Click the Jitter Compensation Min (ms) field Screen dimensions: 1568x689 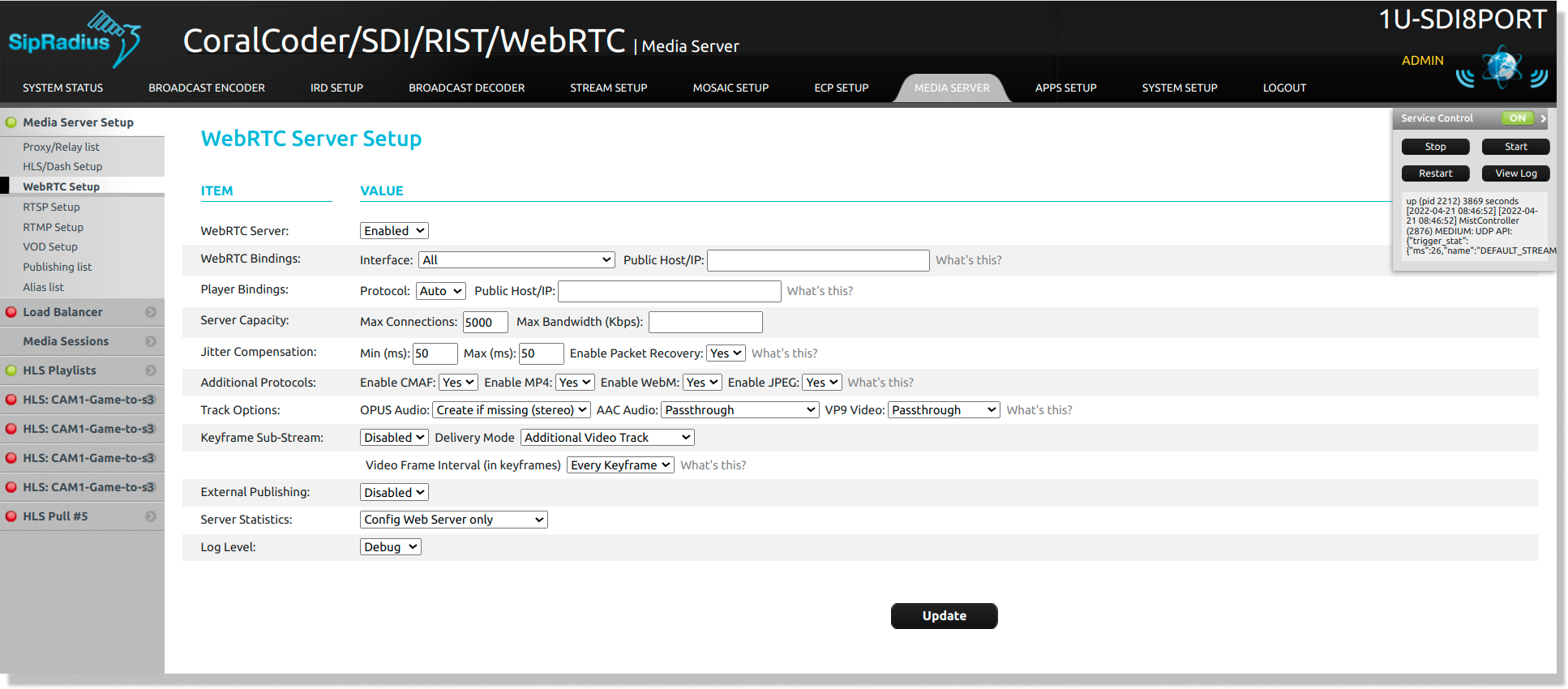click(435, 353)
